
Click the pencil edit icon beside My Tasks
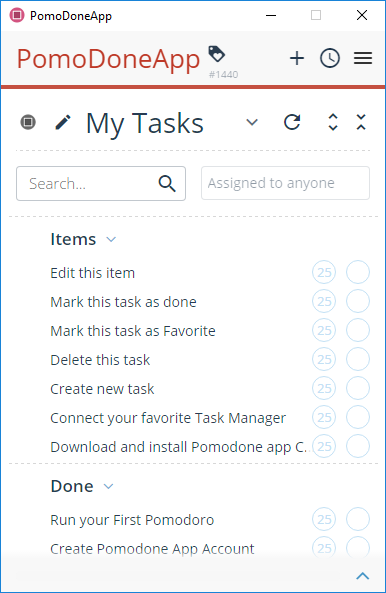click(x=62, y=123)
